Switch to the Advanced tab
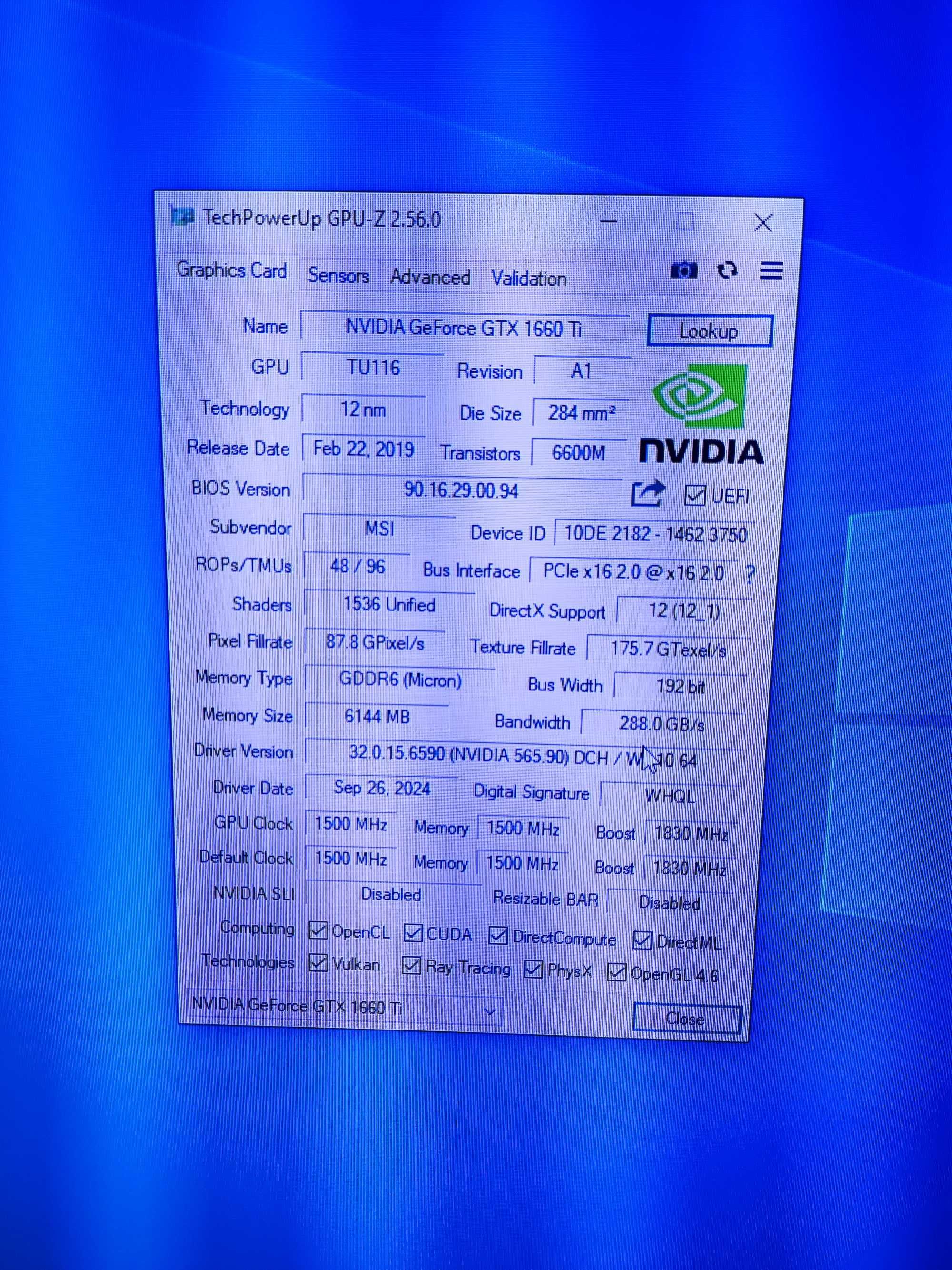 pos(430,278)
